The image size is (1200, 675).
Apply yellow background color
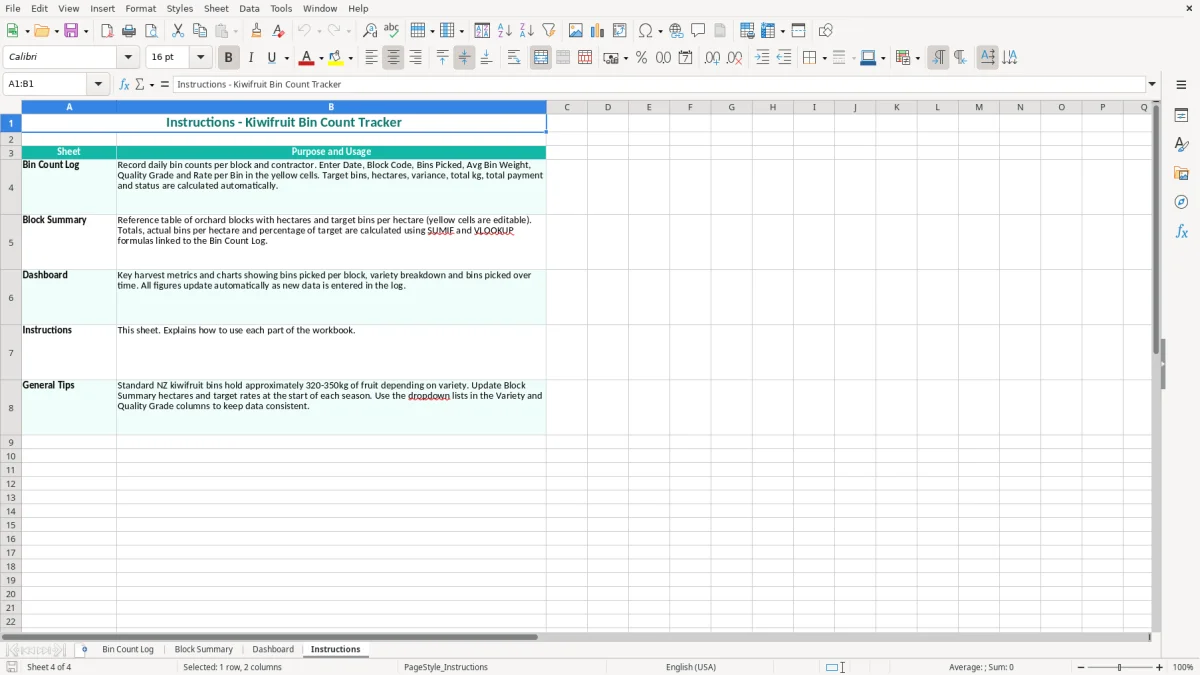(x=336, y=58)
